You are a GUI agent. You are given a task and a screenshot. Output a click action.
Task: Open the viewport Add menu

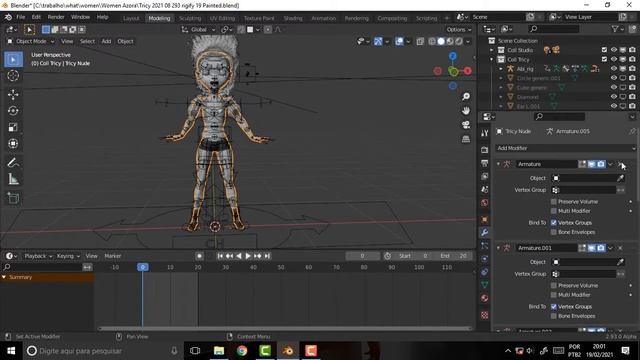pos(106,41)
